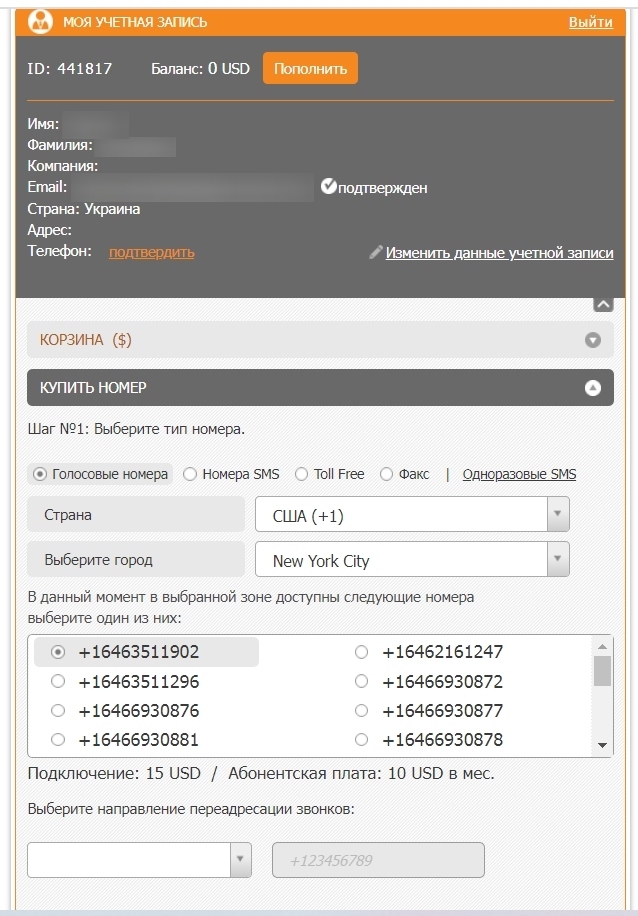
Task: Expand the Корзина section arrow icon
Action: pyautogui.click(x=593, y=340)
